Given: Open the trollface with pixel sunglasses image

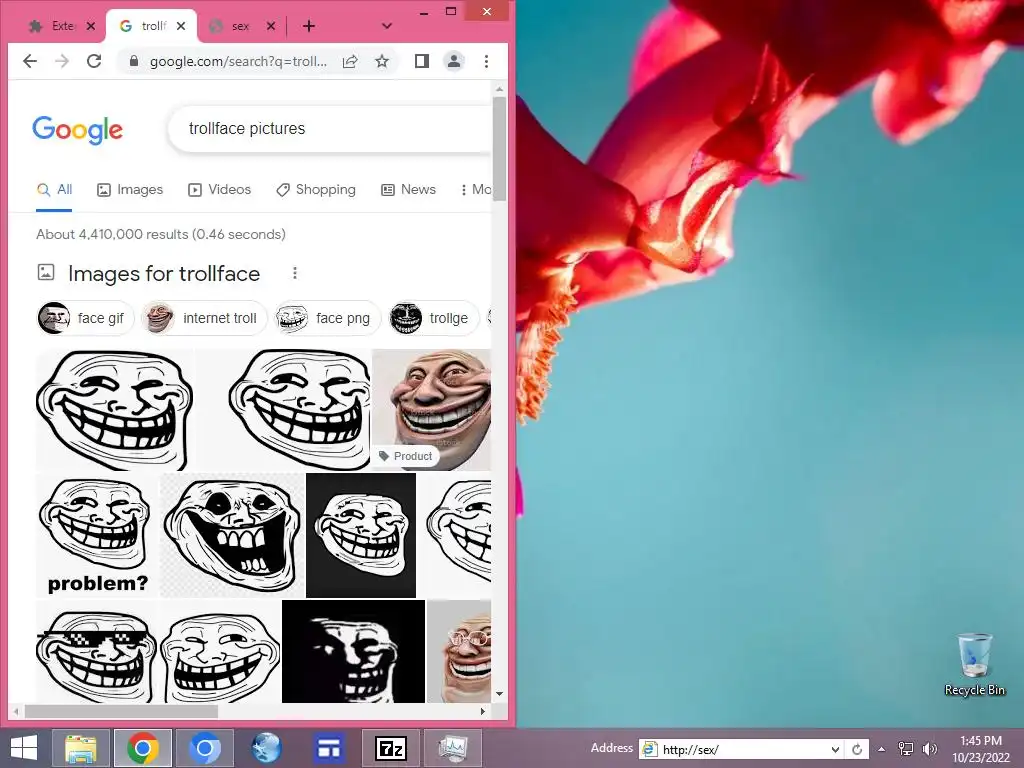Looking at the screenshot, I should pyautogui.click(x=97, y=652).
